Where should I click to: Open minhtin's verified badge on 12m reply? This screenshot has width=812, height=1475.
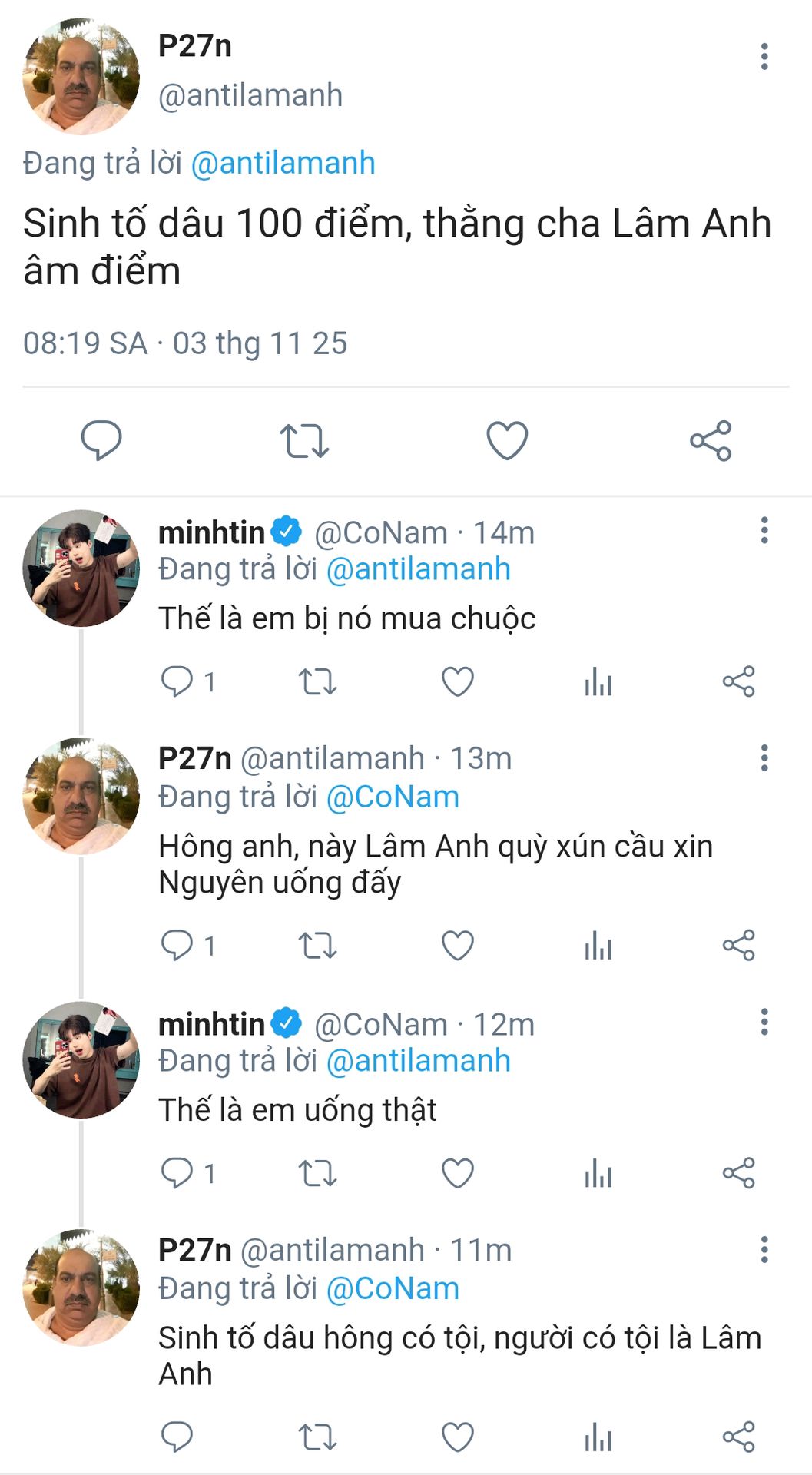click(287, 1023)
